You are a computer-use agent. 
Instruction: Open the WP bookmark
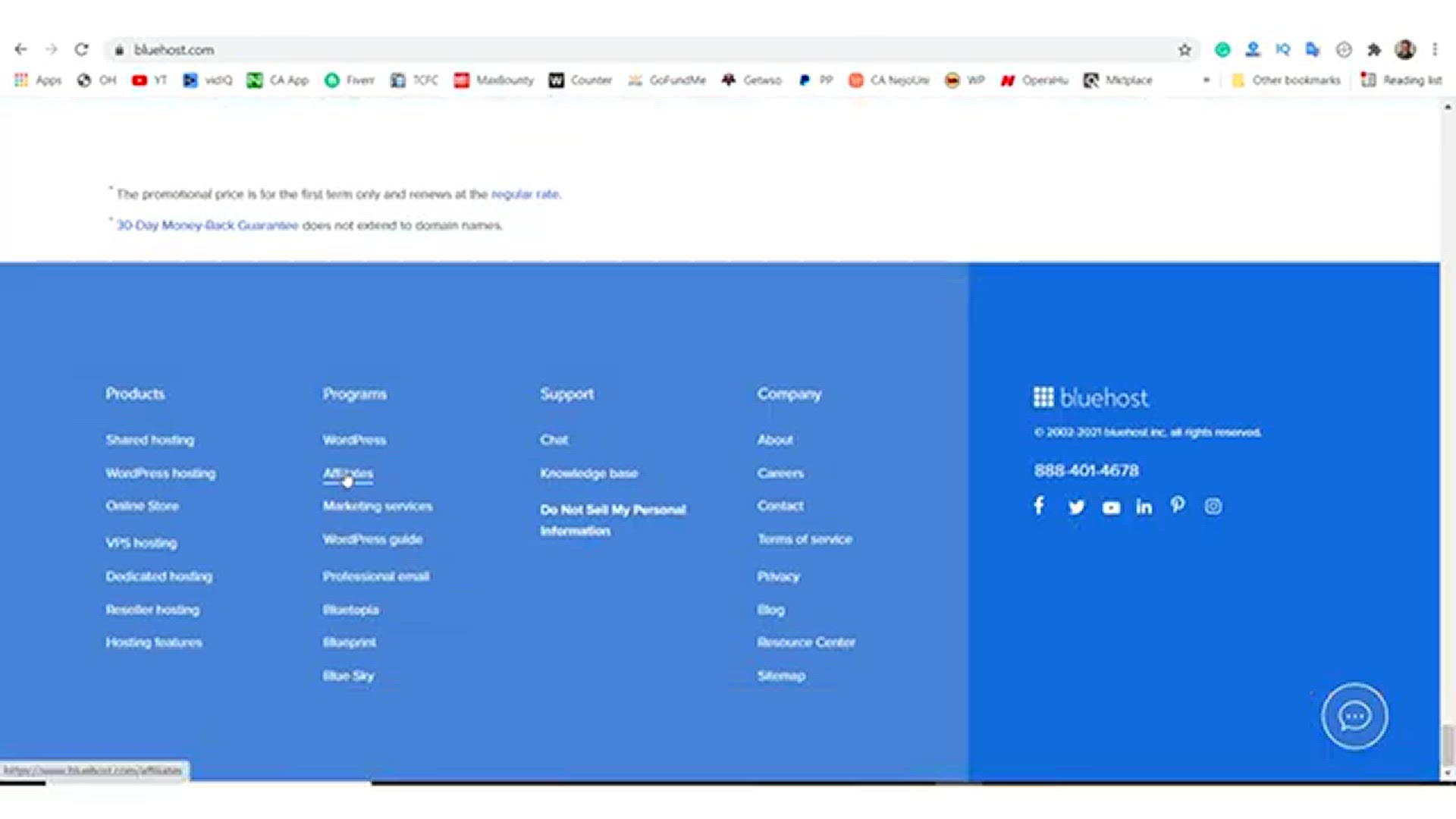[x=965, y=80]
